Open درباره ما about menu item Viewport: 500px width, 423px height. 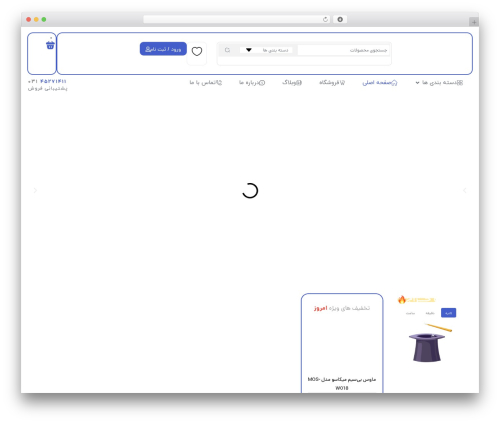(x=252, y=82)
